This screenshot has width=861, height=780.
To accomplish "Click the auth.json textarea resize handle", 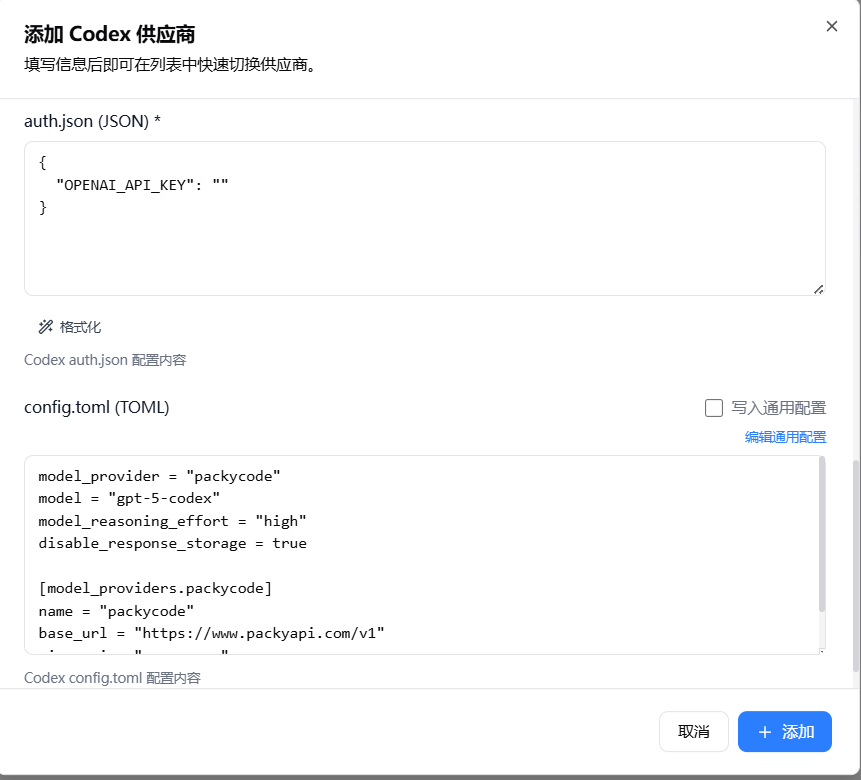I will tap(818, 289).
